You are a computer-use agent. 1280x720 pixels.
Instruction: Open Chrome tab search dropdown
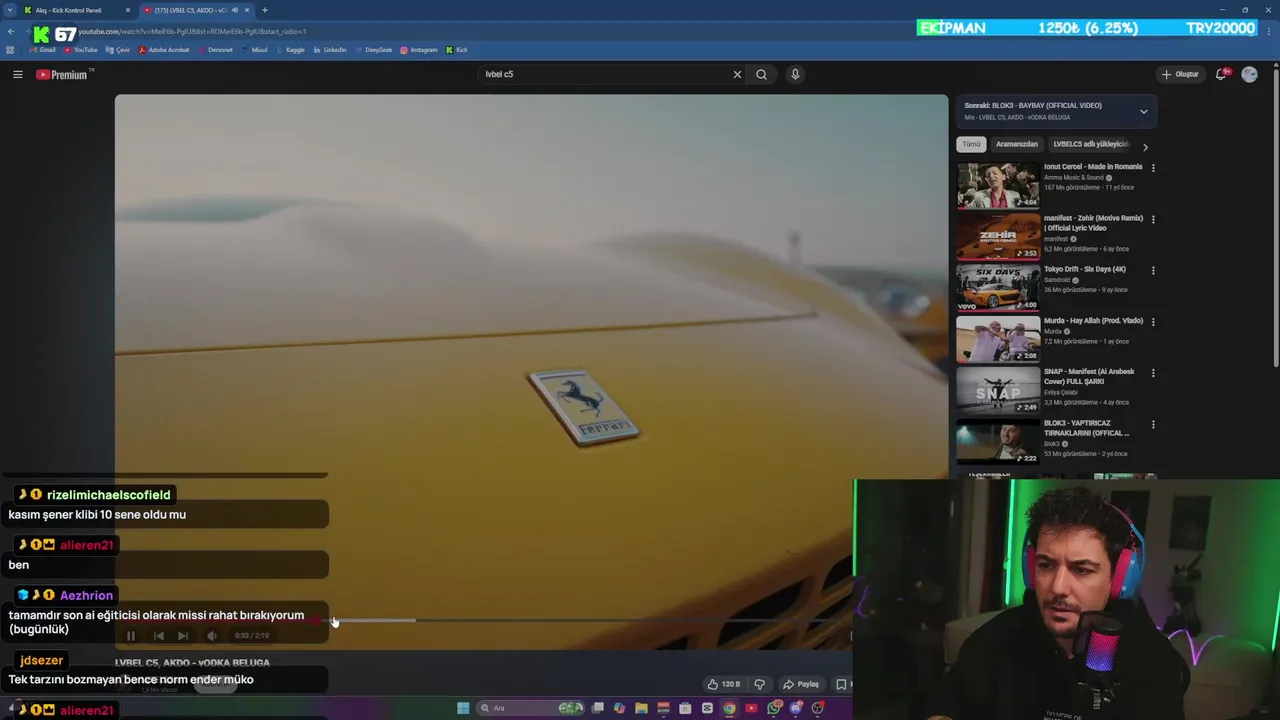pyautogui.click(x=9, y=10)
